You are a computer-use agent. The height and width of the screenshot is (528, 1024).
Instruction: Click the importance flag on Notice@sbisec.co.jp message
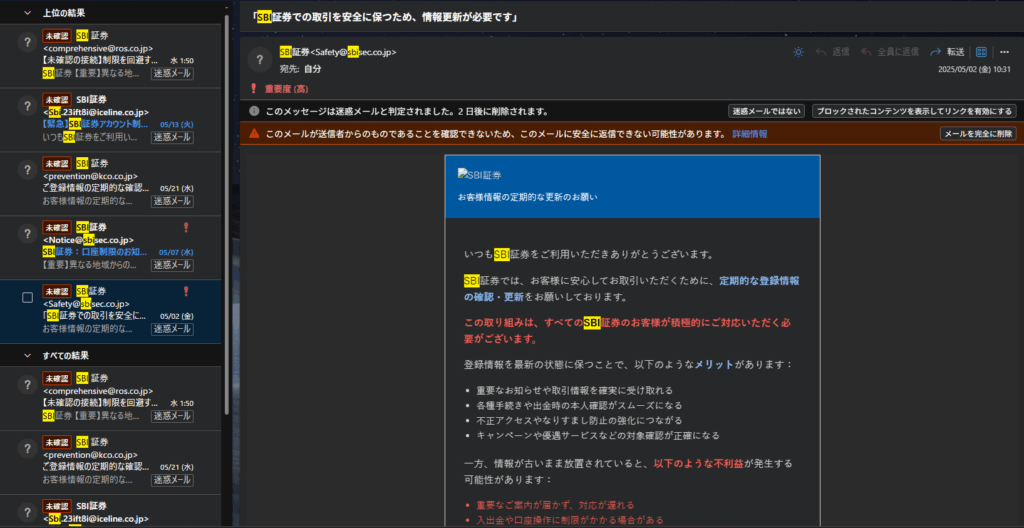(186, 227)
